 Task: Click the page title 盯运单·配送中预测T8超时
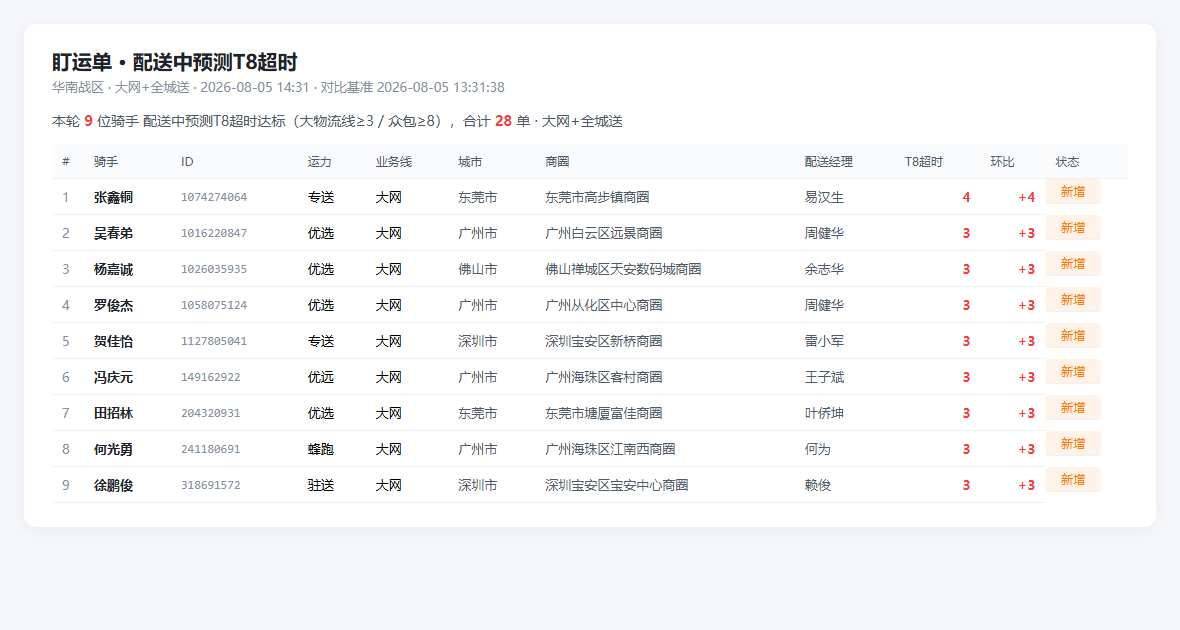point(175,62)
